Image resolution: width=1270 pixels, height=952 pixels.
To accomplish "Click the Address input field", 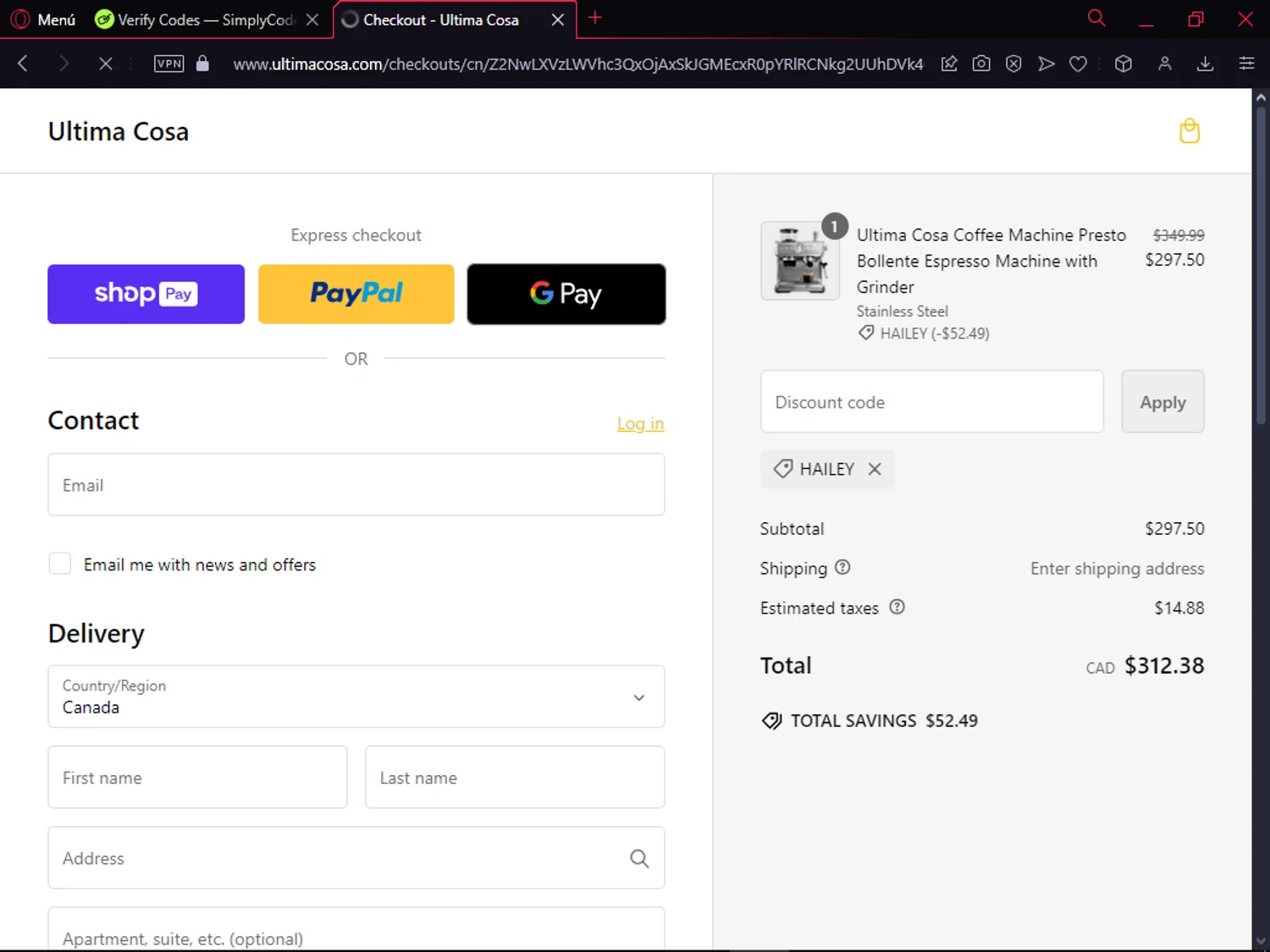I will pos(356,858).
